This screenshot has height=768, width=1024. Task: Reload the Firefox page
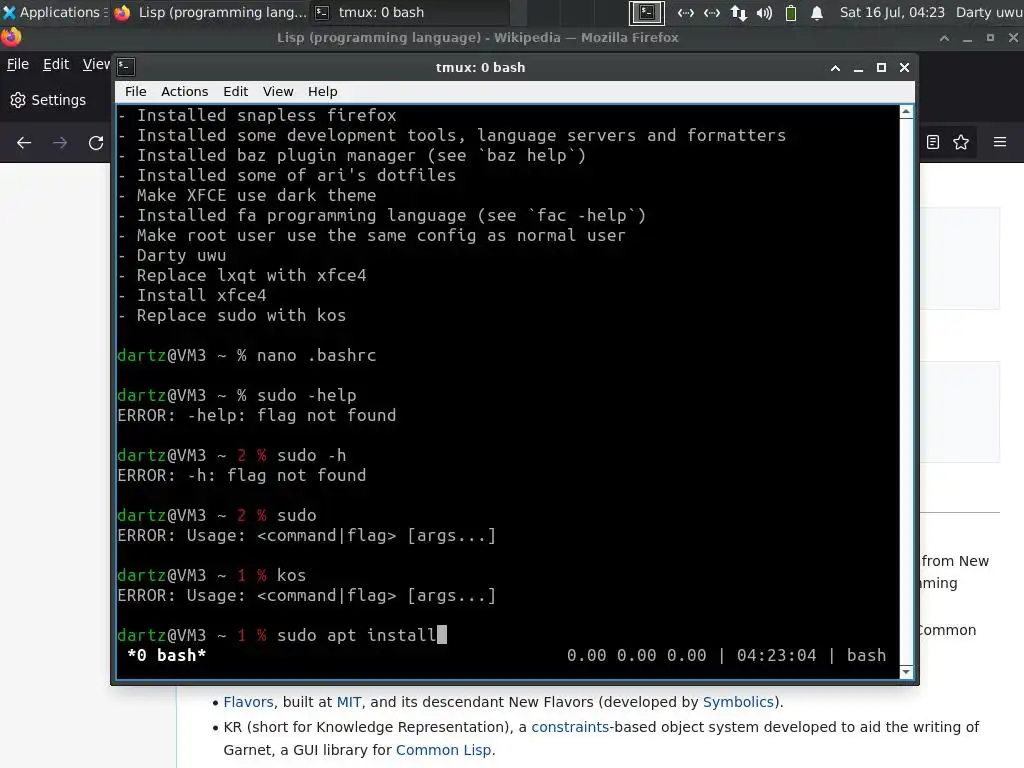(96, 142)
